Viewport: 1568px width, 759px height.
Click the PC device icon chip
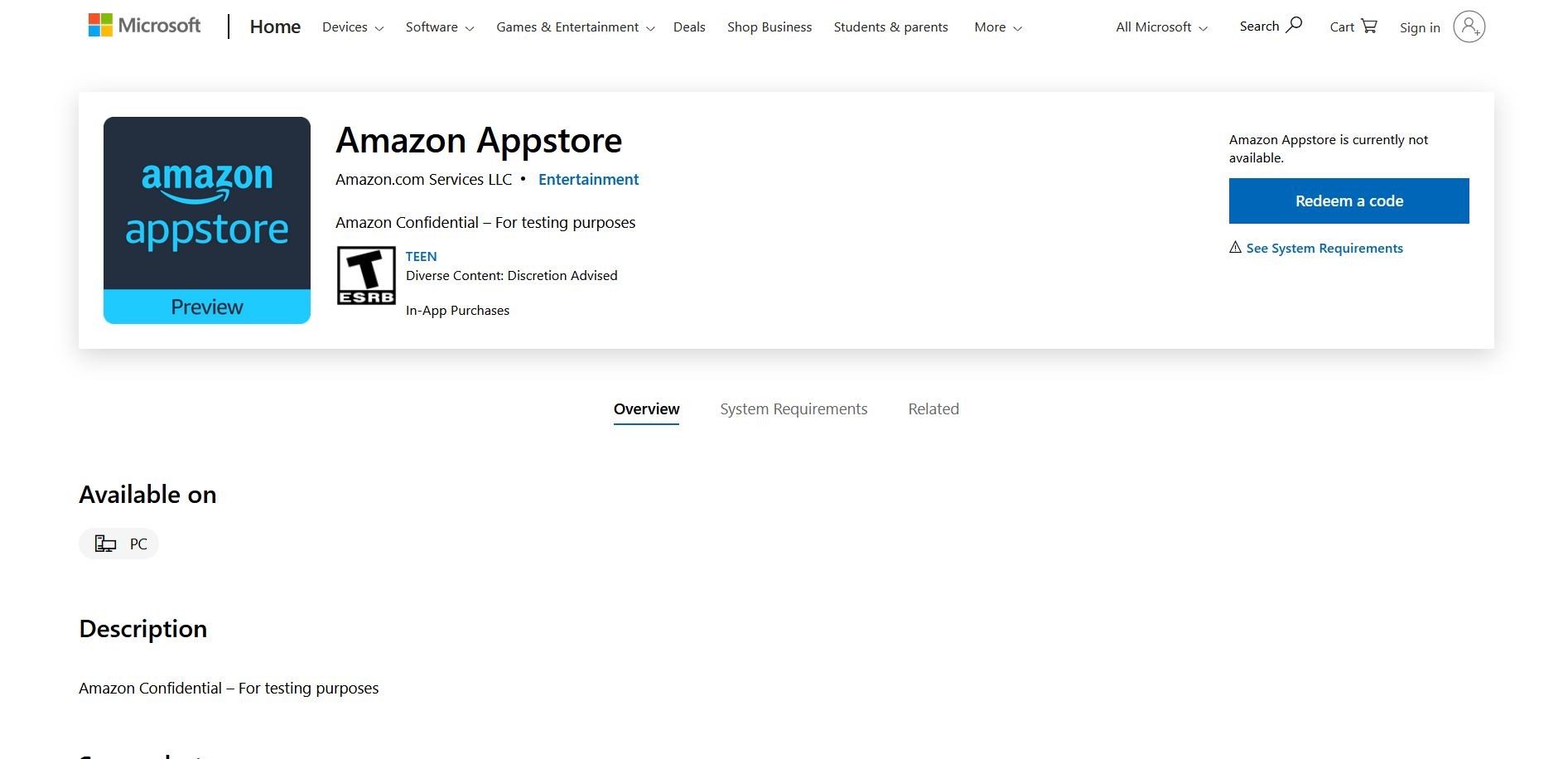point(118,544)
